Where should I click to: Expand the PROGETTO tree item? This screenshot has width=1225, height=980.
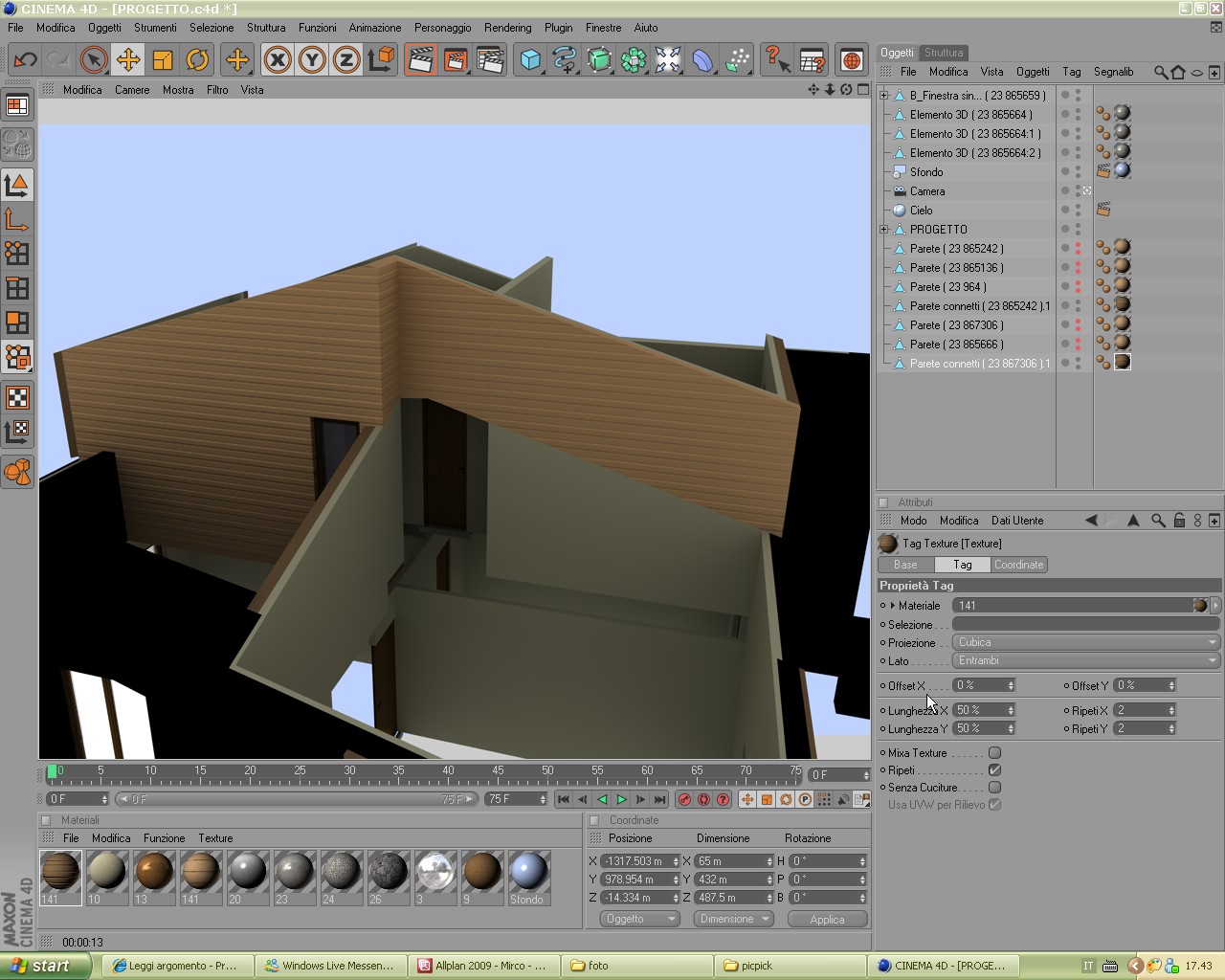click(884, 230)
